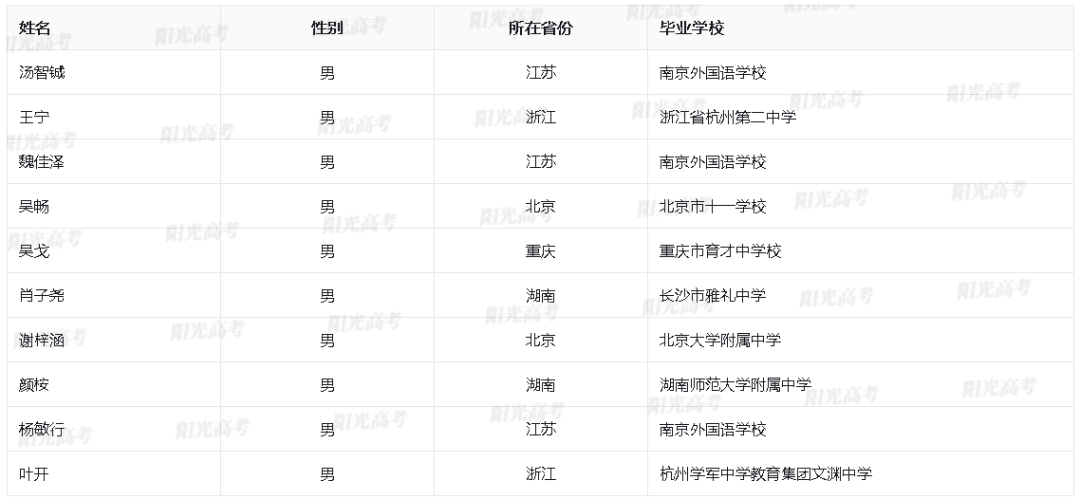1080x499 pixels.
Task: Click the 男 cell in 吴戈's row
Action: click(x=327, y=251)
